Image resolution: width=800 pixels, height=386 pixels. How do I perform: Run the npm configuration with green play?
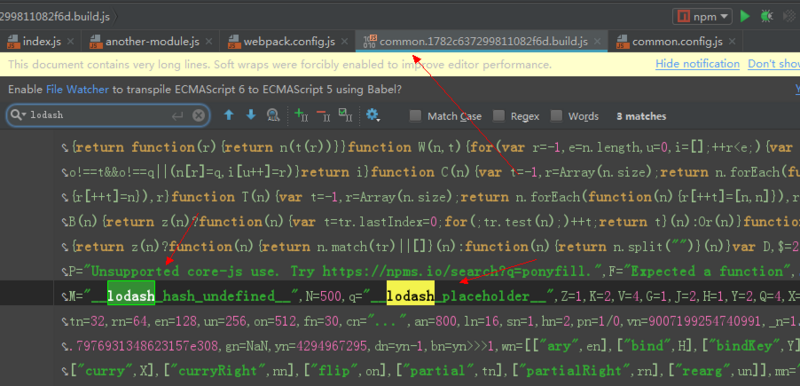745,16
